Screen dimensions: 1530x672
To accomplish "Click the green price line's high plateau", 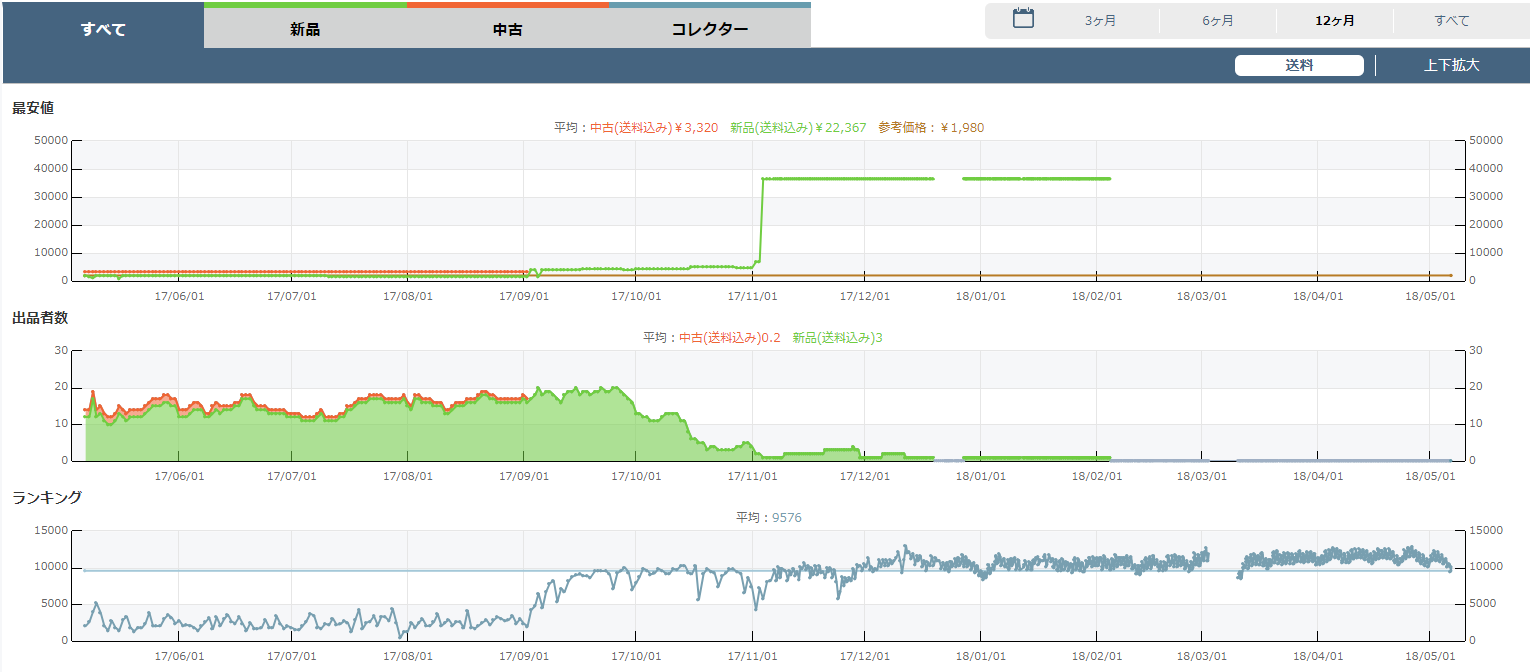I will pos(850,179).
